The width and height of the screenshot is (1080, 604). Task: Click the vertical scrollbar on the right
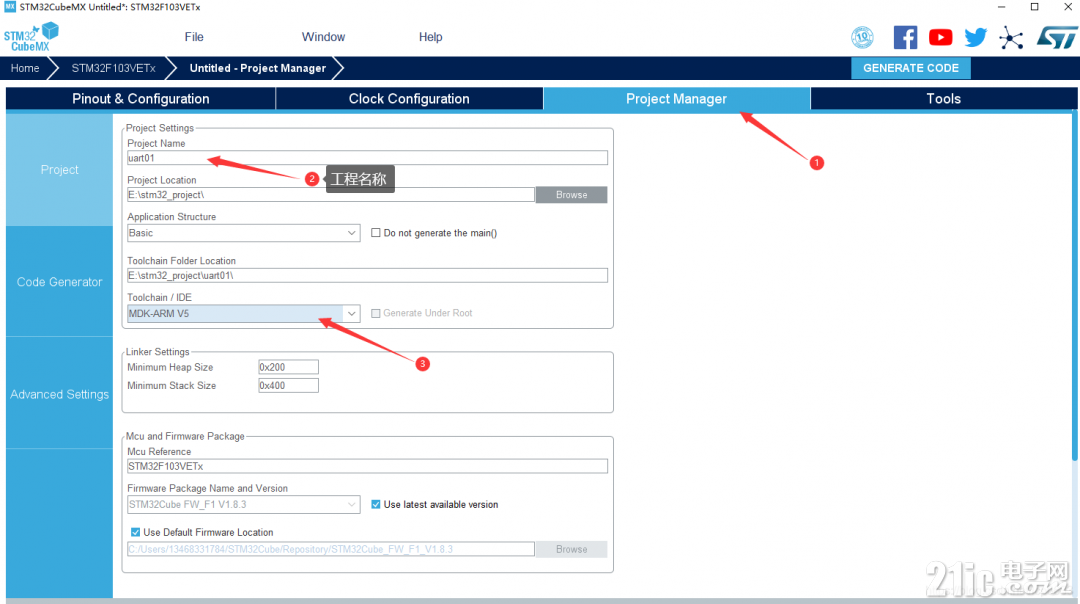(1074, 287)
